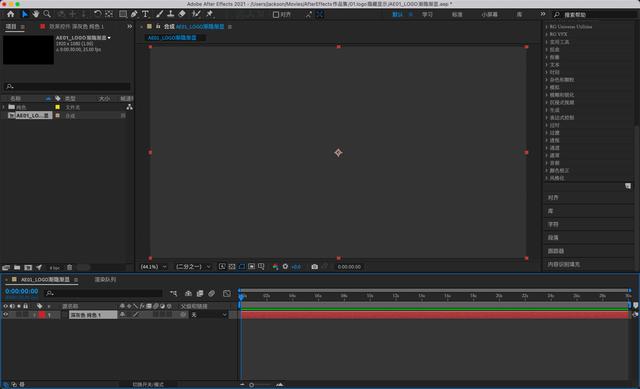The width and height of the screenshot is (640, 389).
Task: Switch to the Project panel tab
Action: point(11,27)
